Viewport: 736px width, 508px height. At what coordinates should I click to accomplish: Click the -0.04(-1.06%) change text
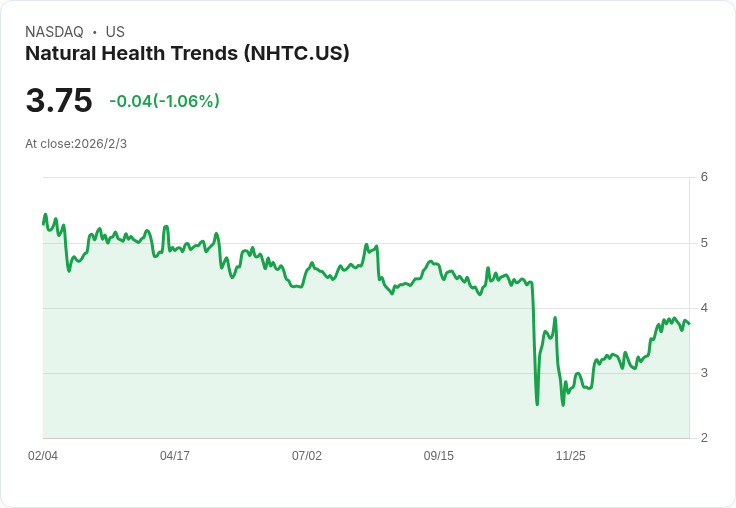pyautogui.click(x=164, y=101)
